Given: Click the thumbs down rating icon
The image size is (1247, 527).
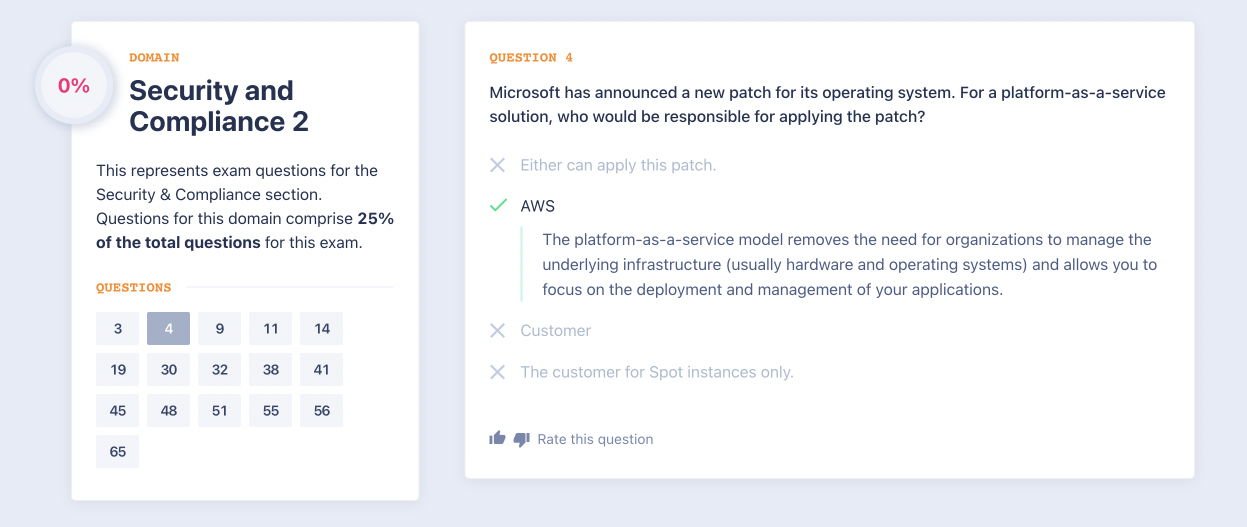Looking at the screenshot, I should click(521, 439).
